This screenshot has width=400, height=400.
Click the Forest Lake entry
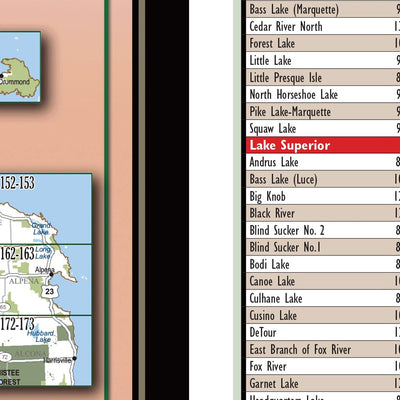[323, 43]
